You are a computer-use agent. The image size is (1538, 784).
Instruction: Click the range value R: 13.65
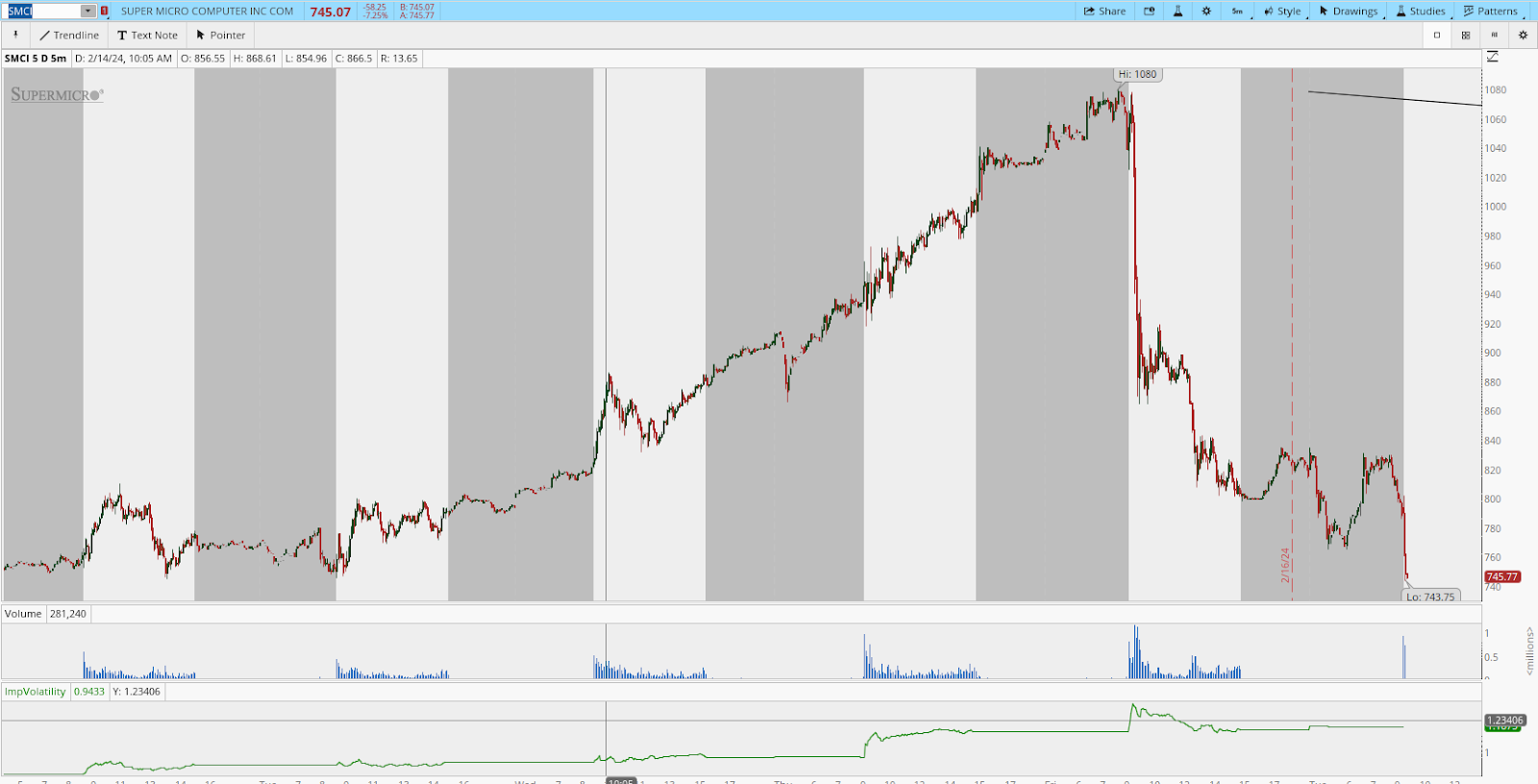399,59
